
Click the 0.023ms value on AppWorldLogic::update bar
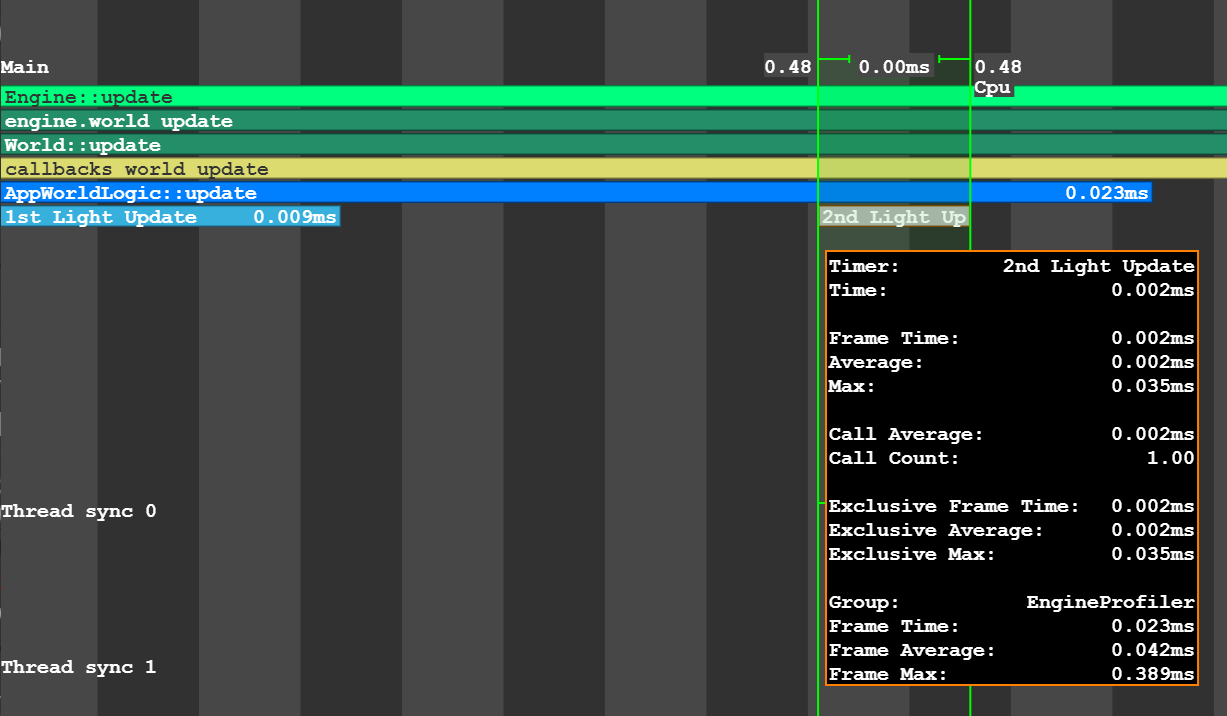click(x=1106, y=193)
